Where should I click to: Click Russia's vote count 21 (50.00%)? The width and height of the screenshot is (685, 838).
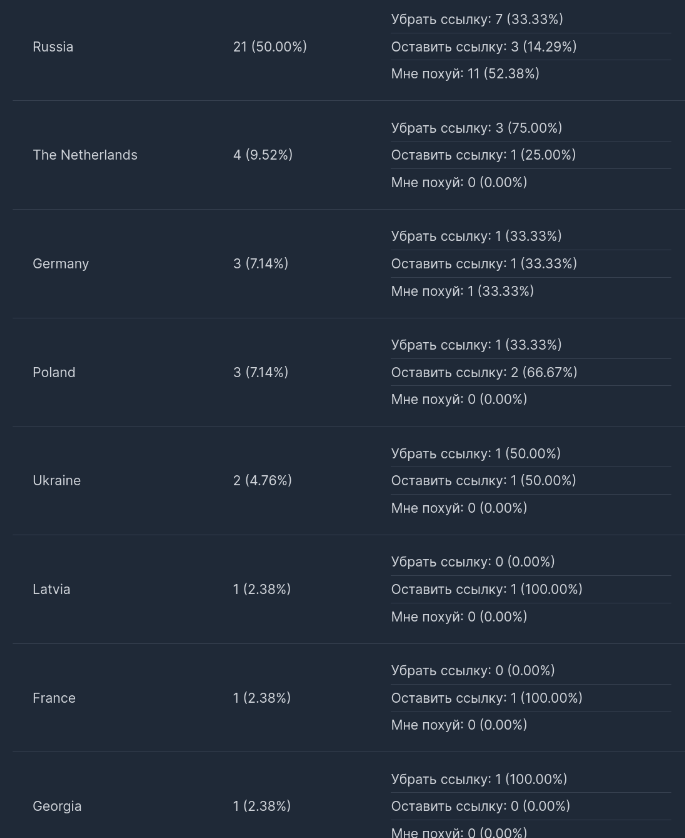click(270, 47)
